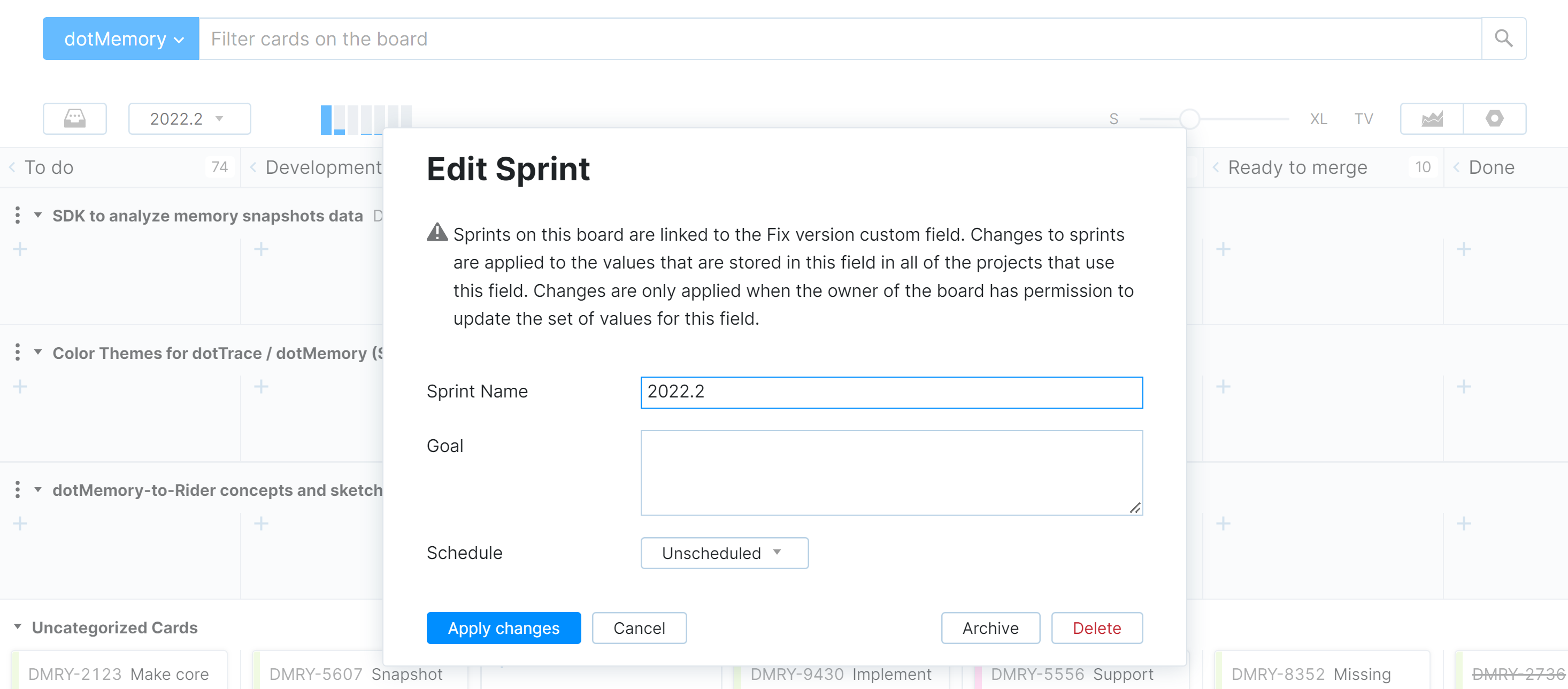
Task: Open the sprint 2022.2 selector
Action: 189,119
